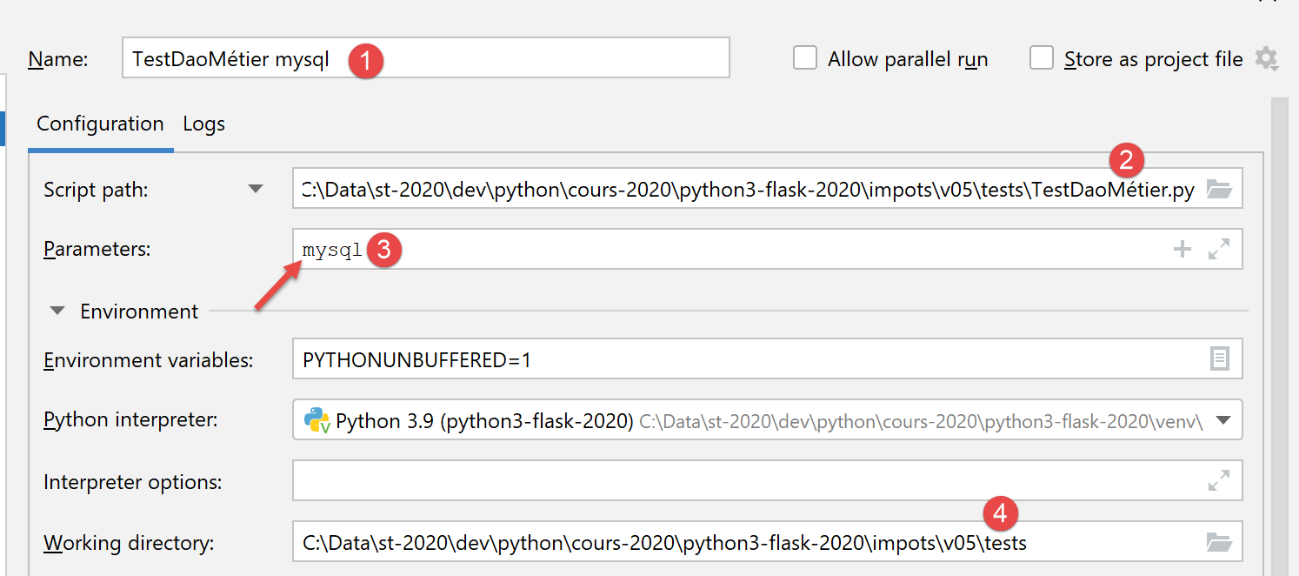Check the Store as project file box
This screenshot has width=1299, height=576.
pyautogui.click(x=1042, y=58)
